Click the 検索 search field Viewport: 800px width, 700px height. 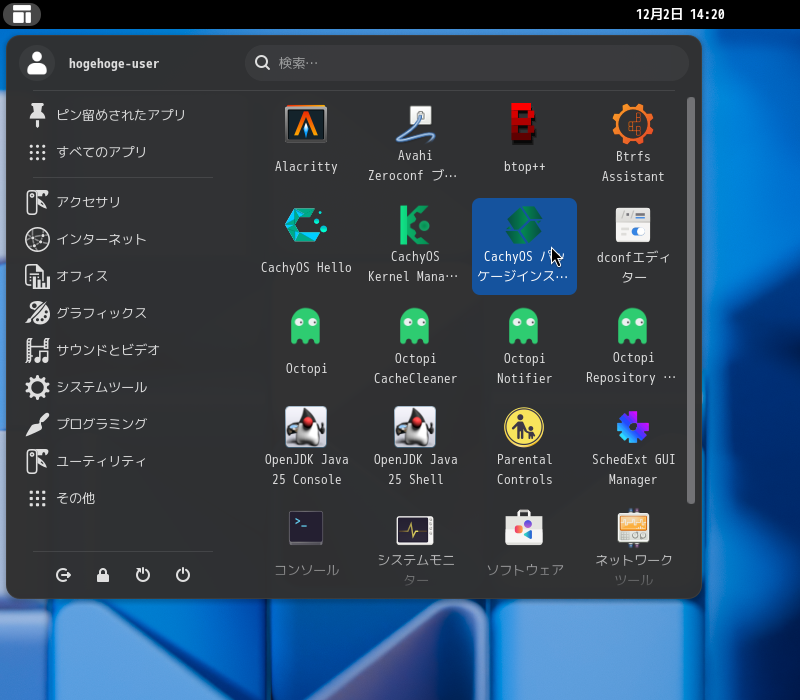(467, 63)
